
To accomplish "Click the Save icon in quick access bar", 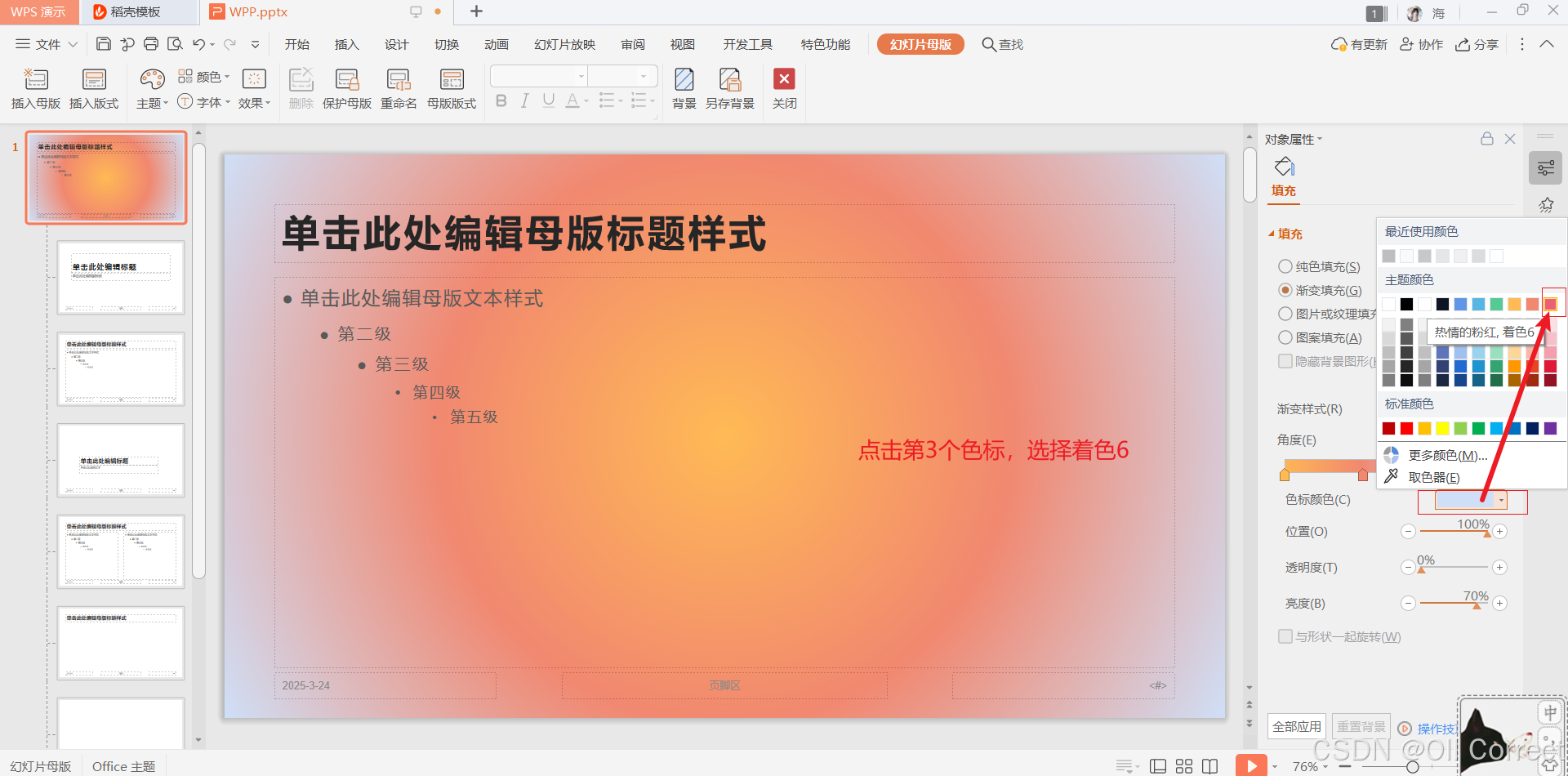I will click(104, 44).
